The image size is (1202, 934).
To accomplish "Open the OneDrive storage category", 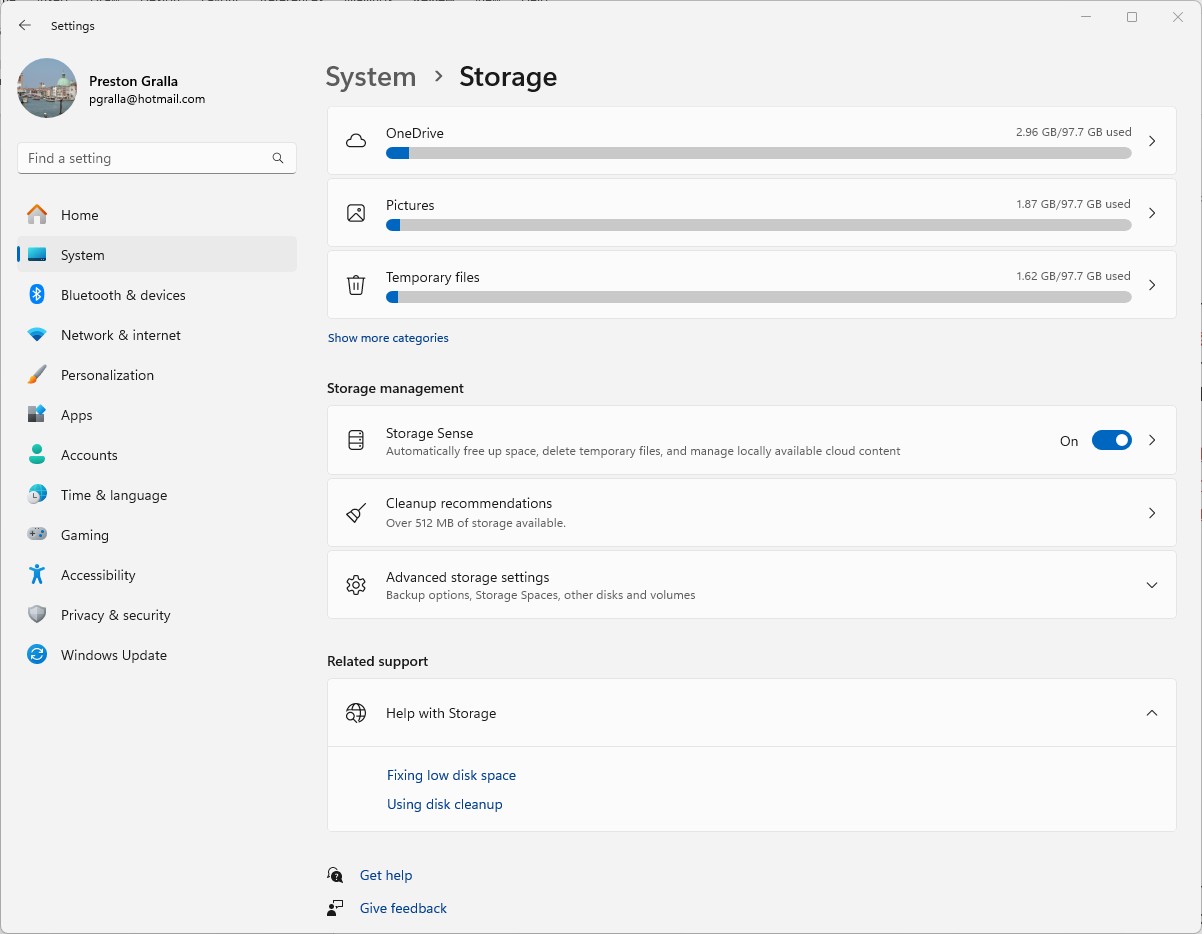I will tap(752, 141).
